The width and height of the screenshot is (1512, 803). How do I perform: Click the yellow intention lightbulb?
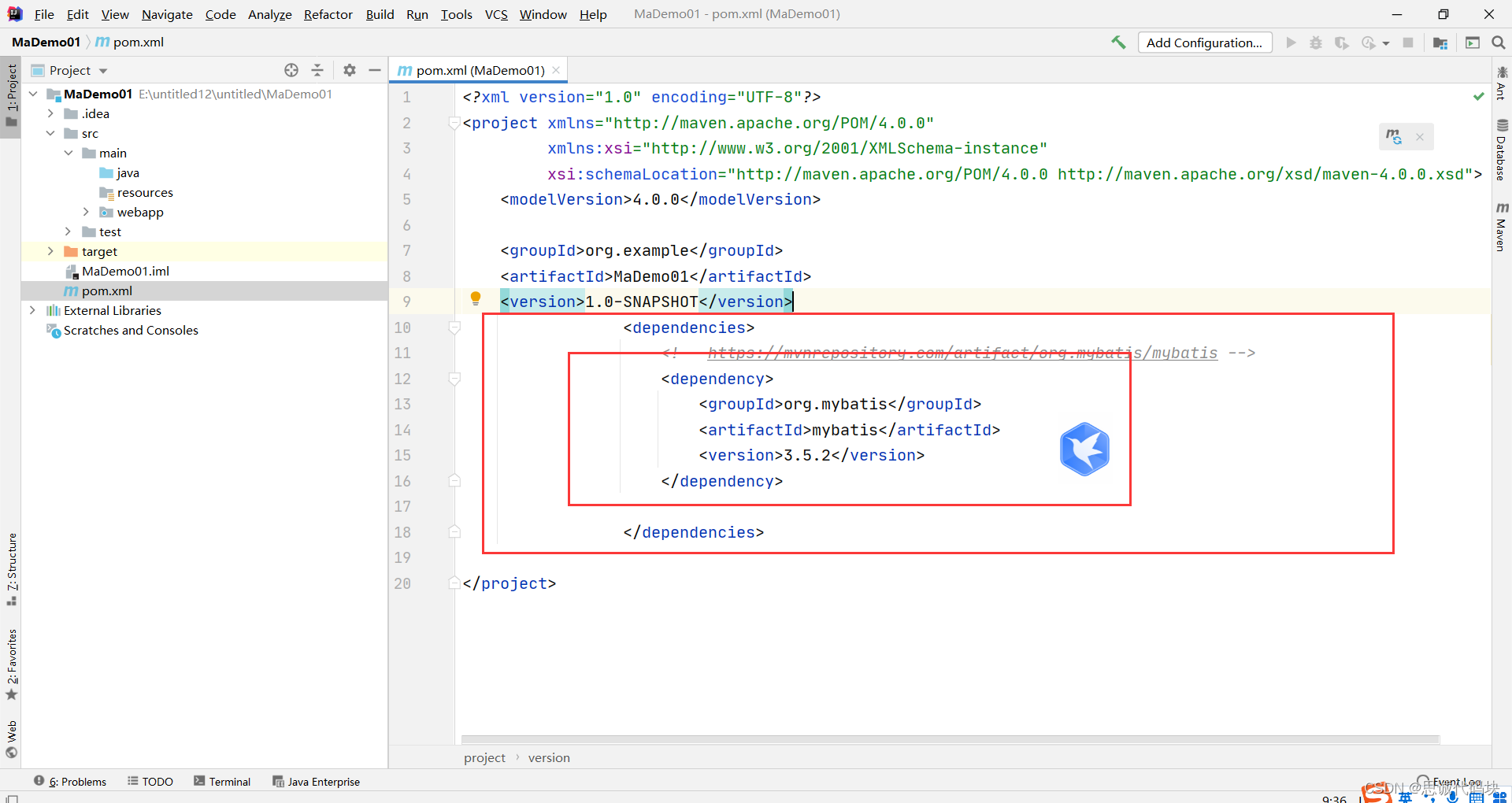pos(476,298)
